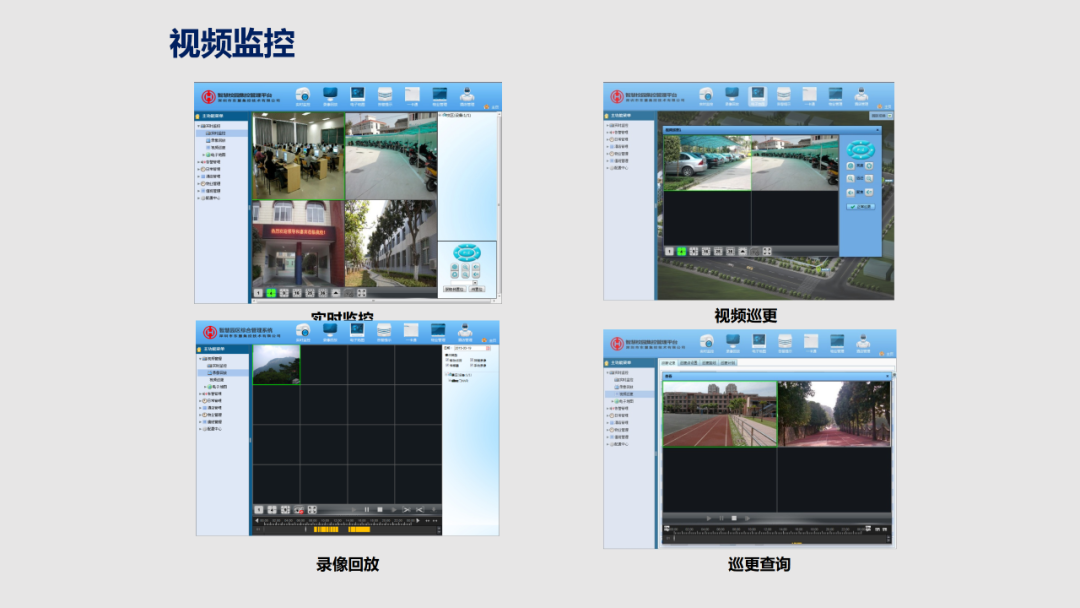
Task: Click stop button in 巡更查询 window control bar
Action: (x=734, y=518)
